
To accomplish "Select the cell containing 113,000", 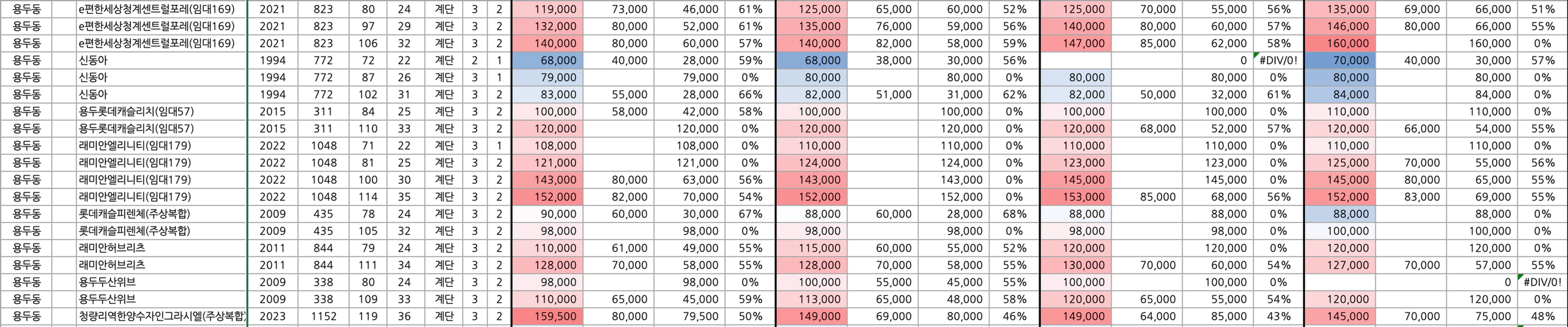I will (x=812, y=299).
